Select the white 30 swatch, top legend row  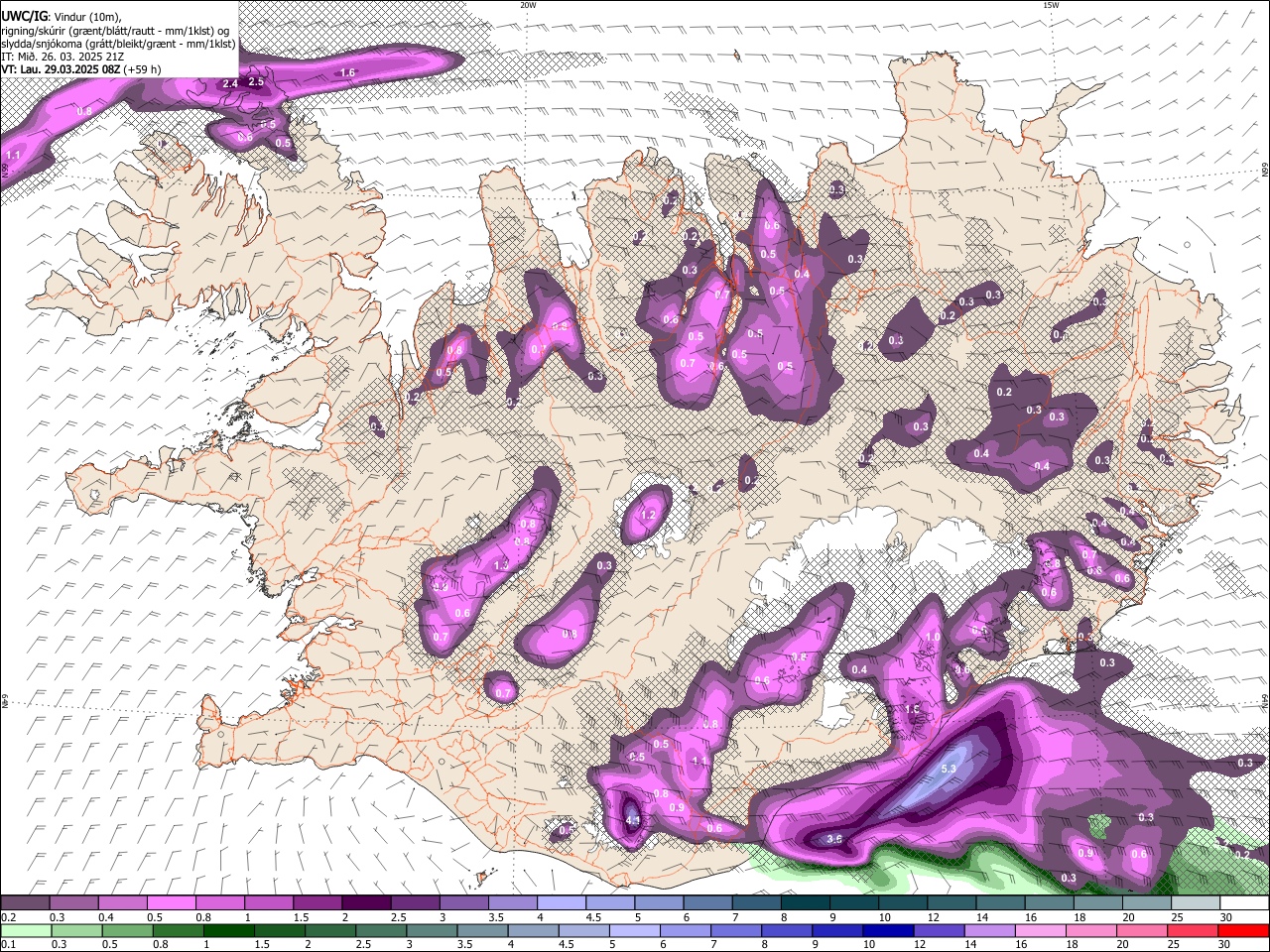click(1244, 903)
